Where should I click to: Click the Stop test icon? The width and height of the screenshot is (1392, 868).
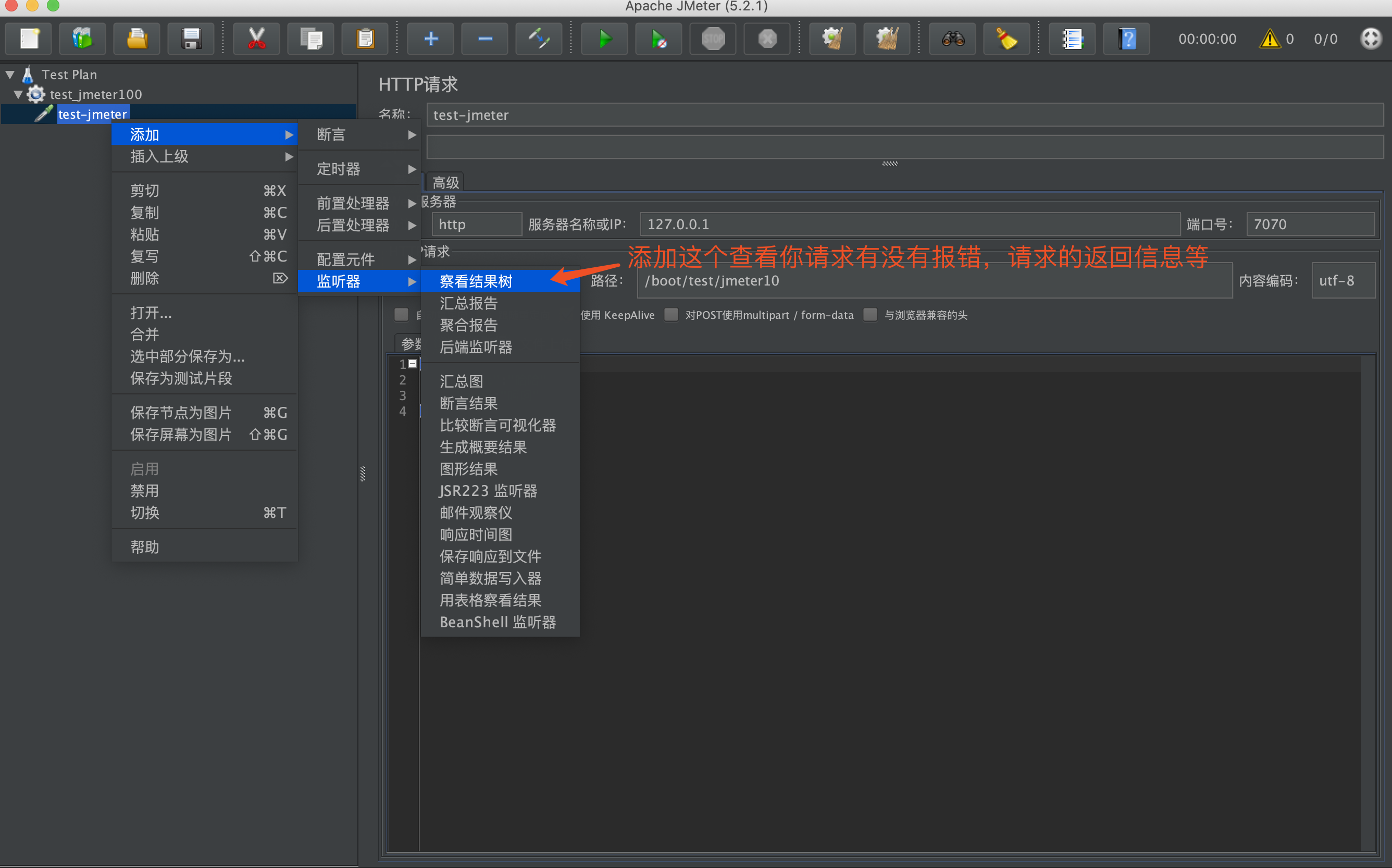[x=713, y=39]
